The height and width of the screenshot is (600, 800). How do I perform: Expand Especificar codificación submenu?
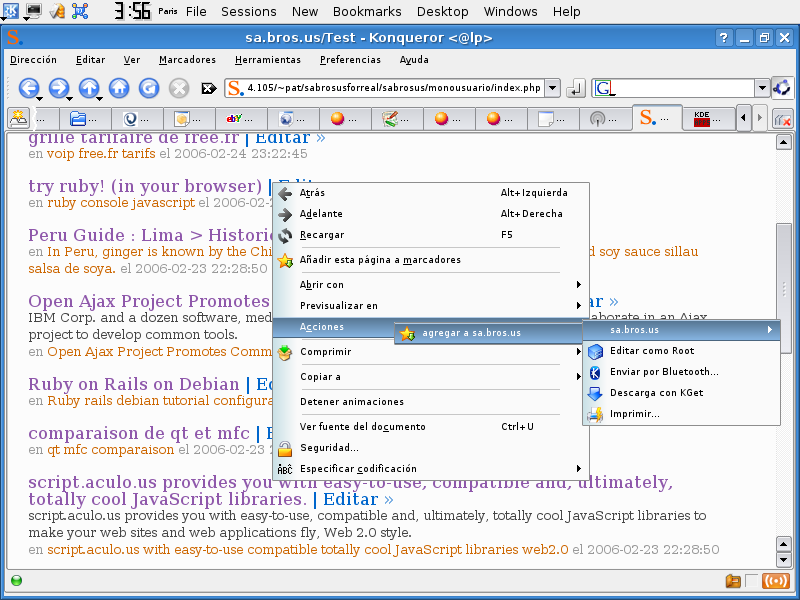click(431, 468)
